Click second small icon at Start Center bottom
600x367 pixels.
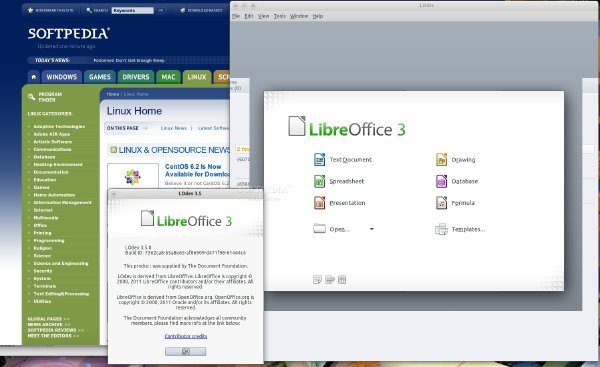(x=330, y=280)
